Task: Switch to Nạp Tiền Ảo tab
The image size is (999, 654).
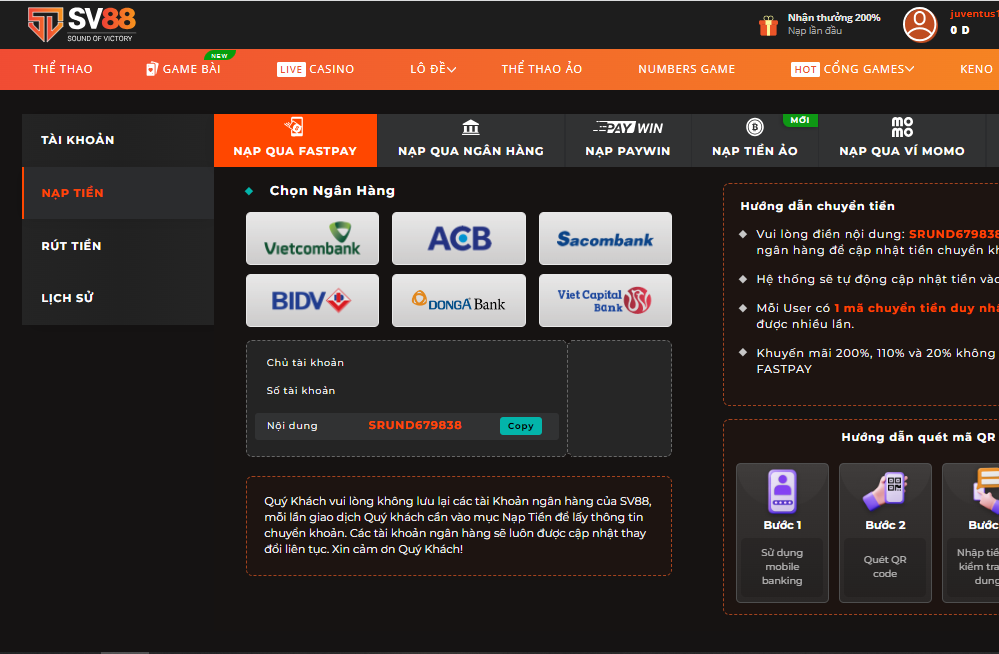Action: (x=754, y=140)
